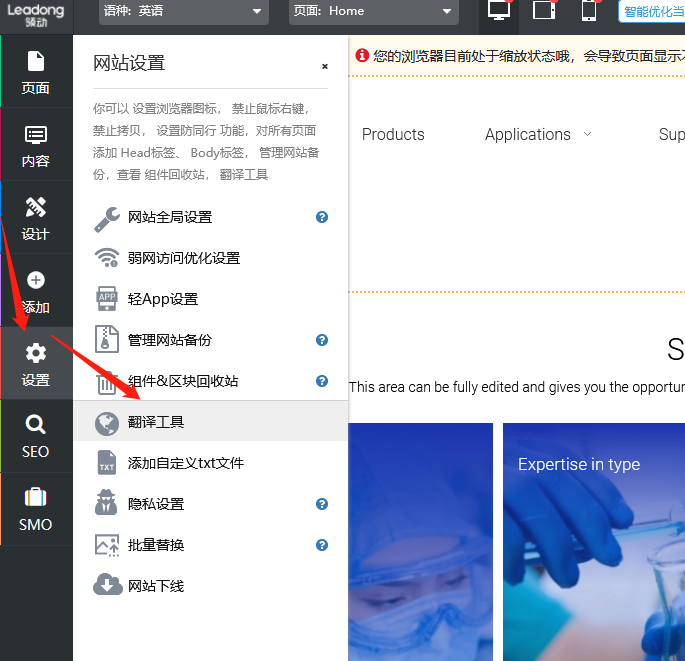This screenshot has height=661, width=685.
Task: Click the globe icon for 翻译工具
Action: pos(107,423)
